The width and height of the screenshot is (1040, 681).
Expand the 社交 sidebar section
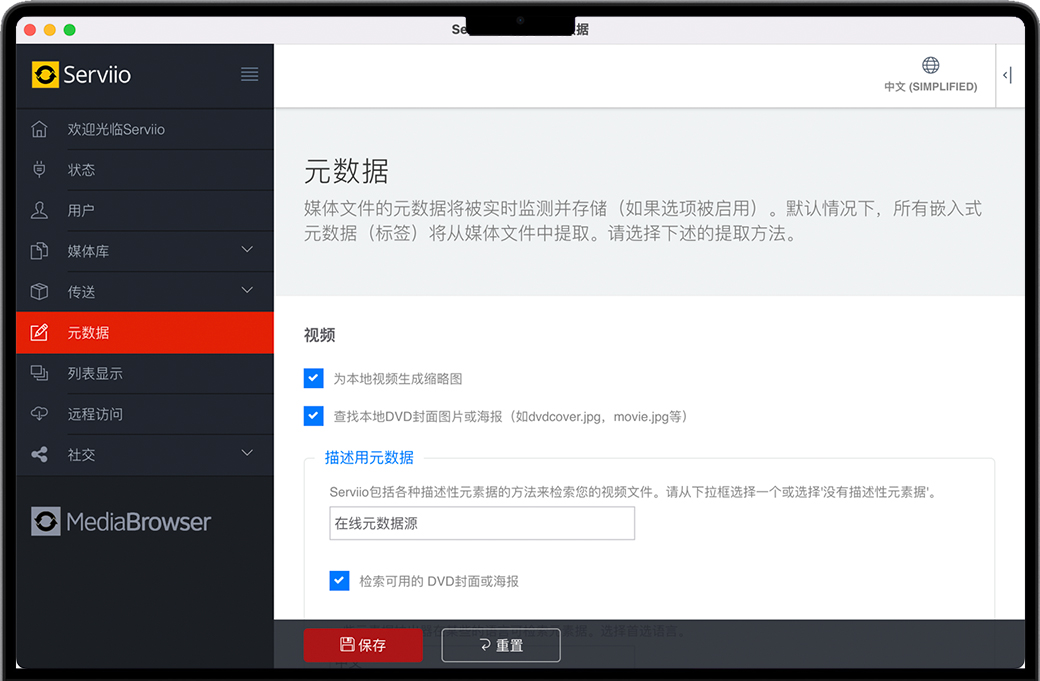click(x=247, y=454)
